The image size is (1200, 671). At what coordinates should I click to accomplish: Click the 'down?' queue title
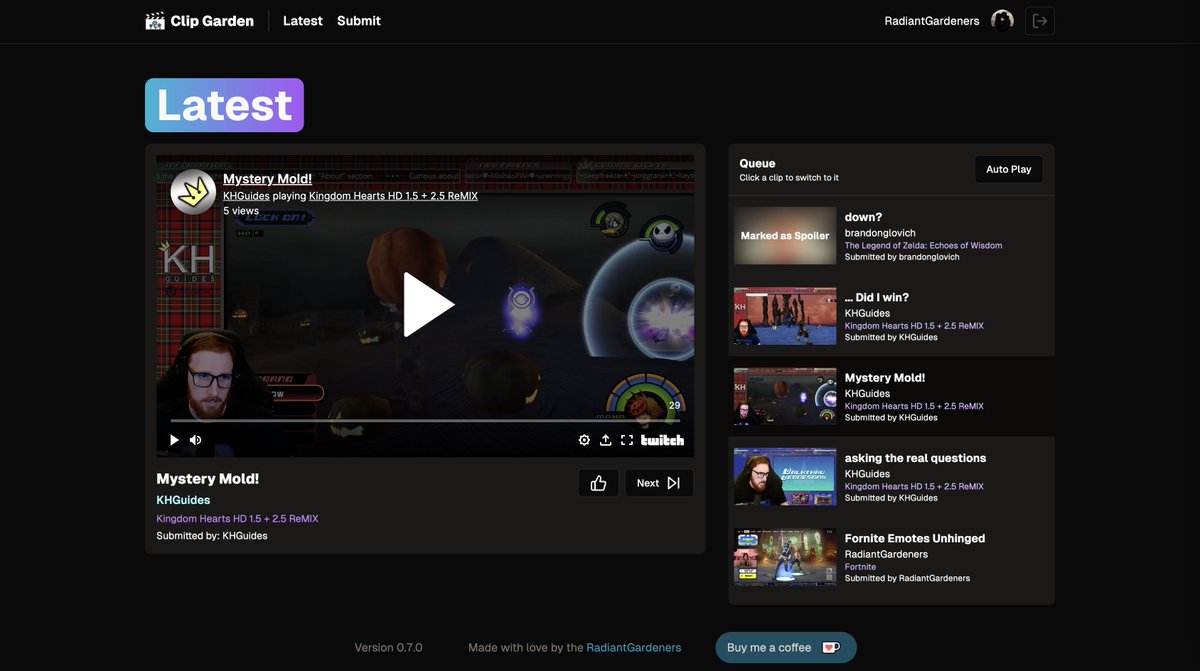point(863,217)
